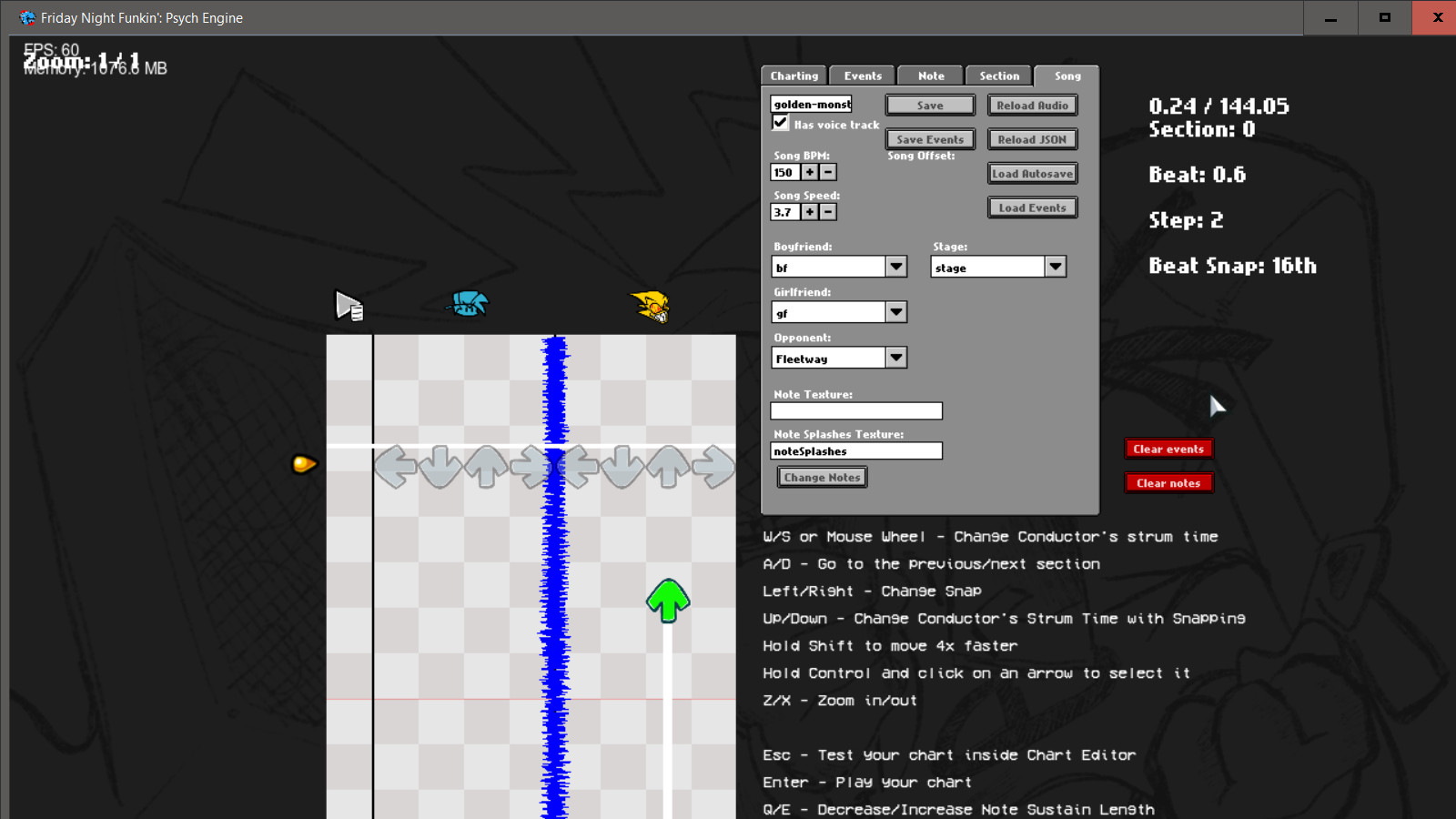Decrease Song Speed with minus button
1456x819 pixels.
coord(828,212)
